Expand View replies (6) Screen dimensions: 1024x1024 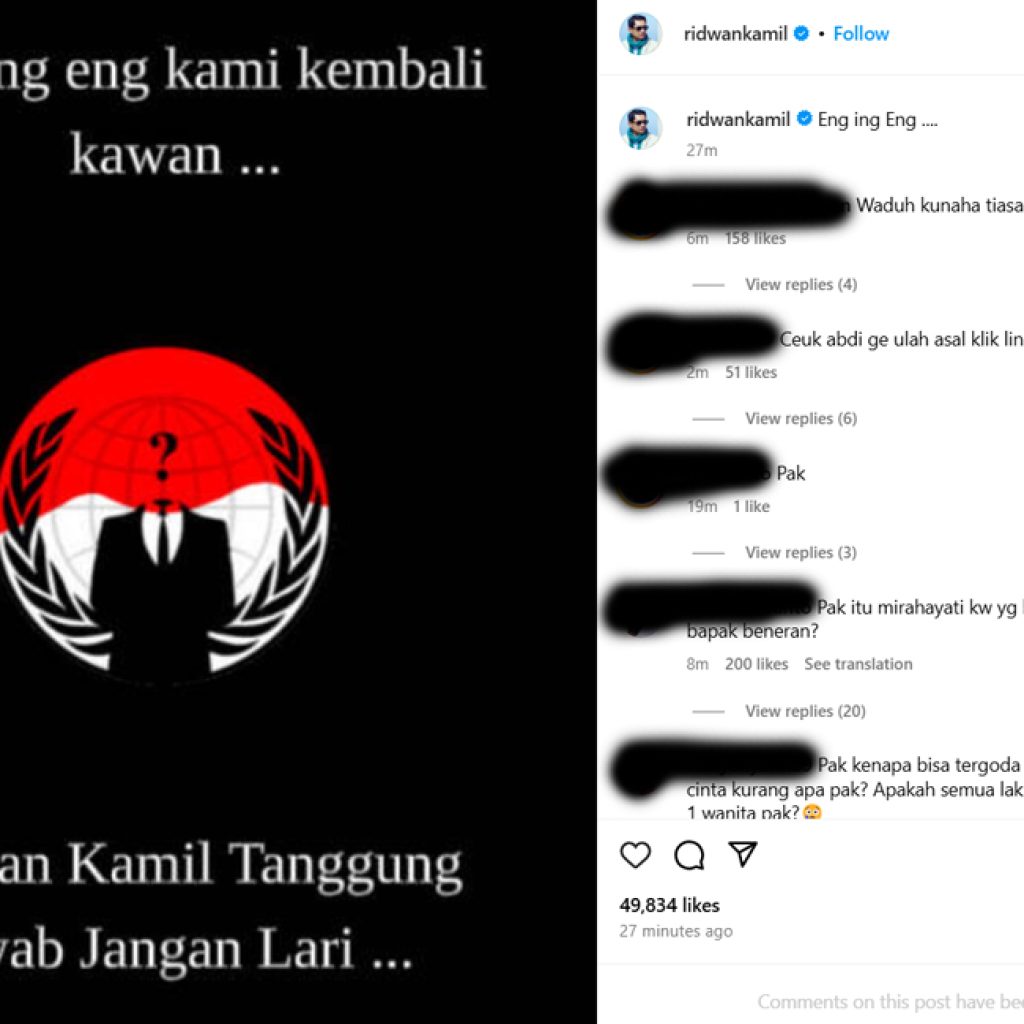(x=801, y=419)
